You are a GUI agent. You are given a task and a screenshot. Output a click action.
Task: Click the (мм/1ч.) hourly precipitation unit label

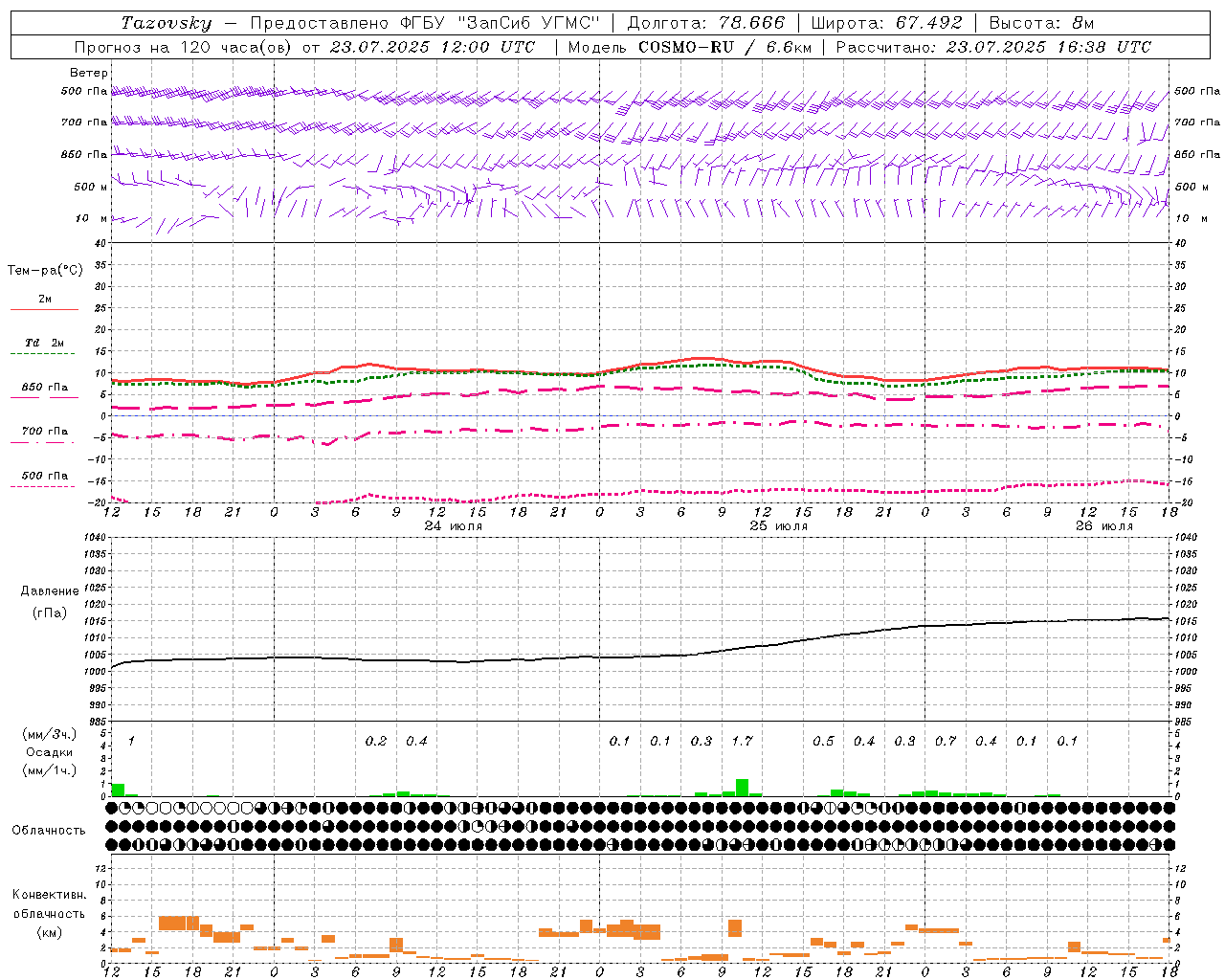point(50,770)
